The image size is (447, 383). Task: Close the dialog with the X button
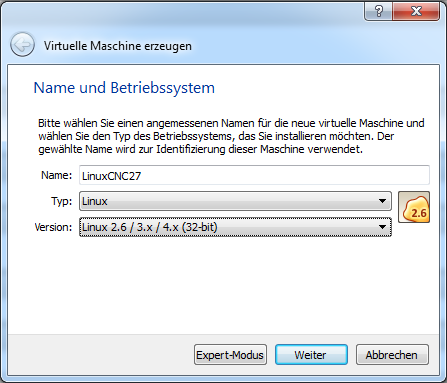pyautogui.click(x=416, y=11)
